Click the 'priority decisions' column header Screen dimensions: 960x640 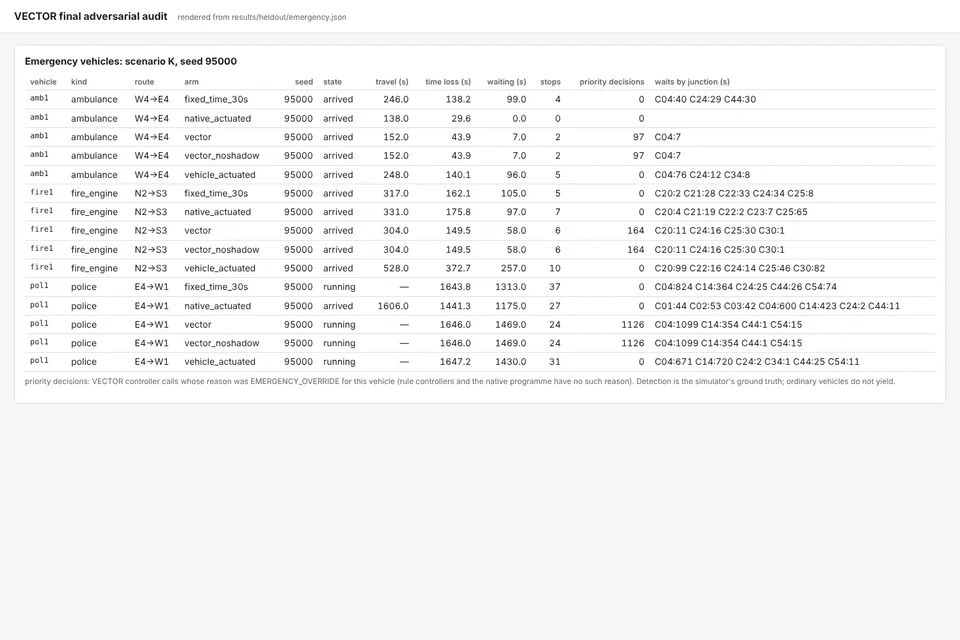(x=612, y=82)
